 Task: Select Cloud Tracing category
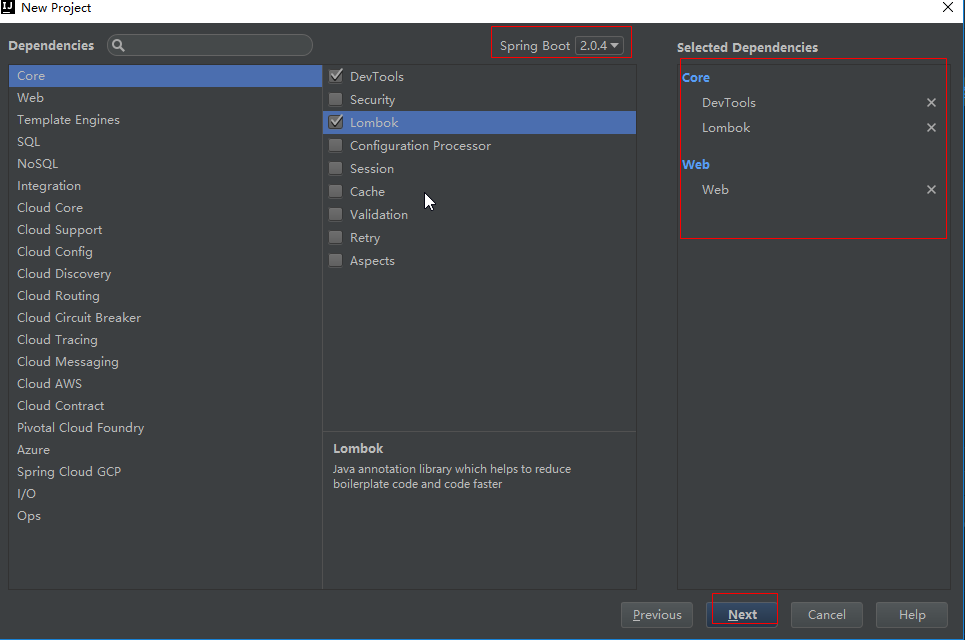(165, 340)
